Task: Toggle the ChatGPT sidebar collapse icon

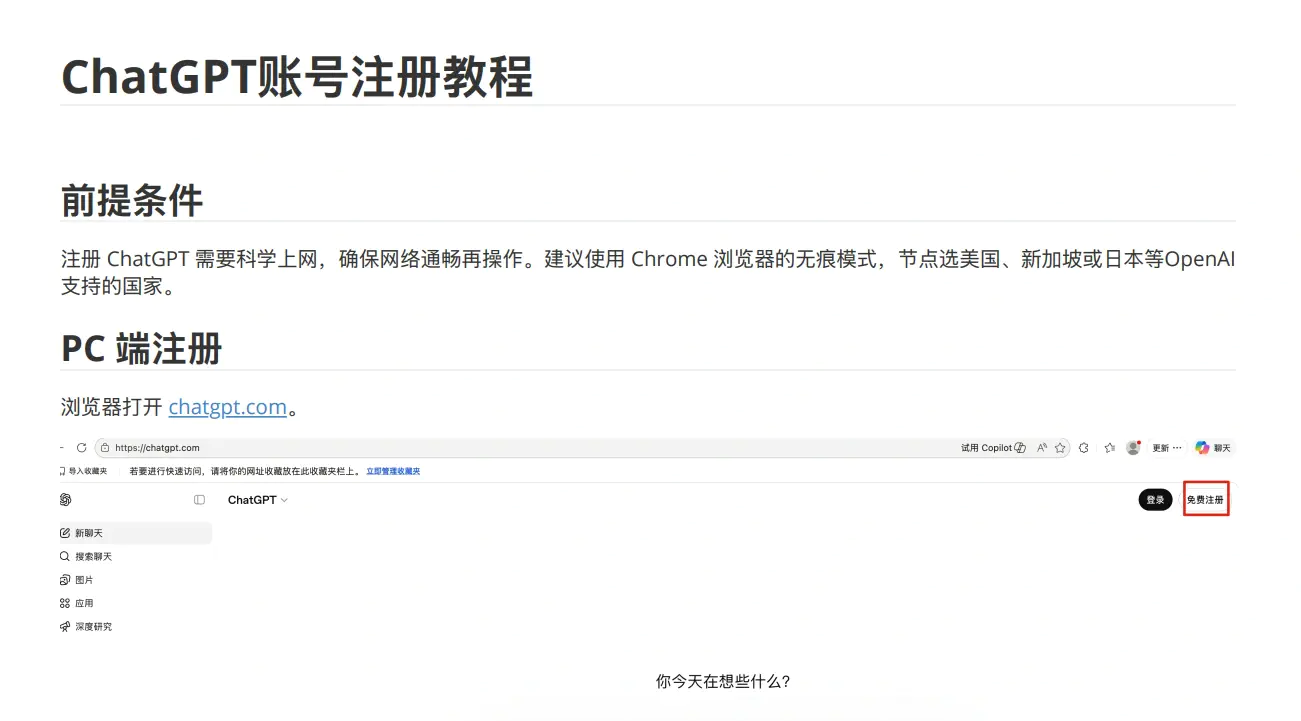Action: coord(200,499)
